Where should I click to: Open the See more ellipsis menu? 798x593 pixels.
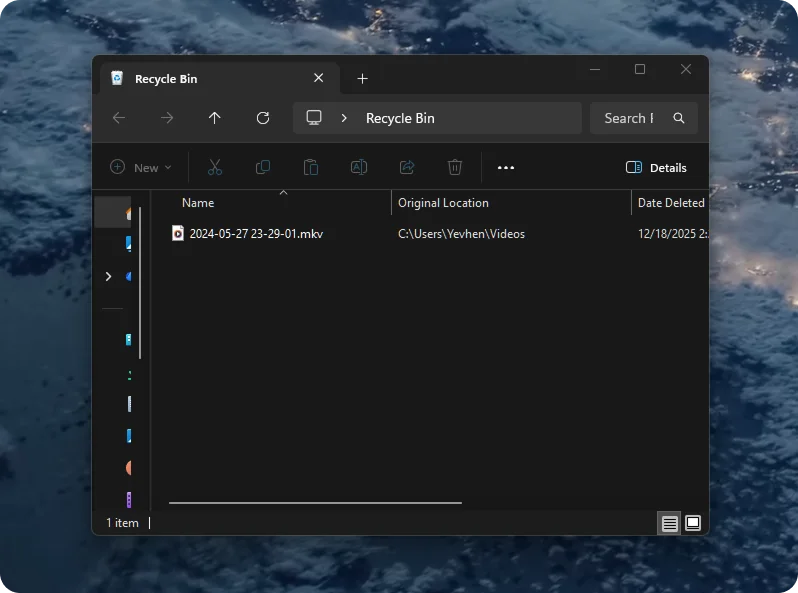506,167
